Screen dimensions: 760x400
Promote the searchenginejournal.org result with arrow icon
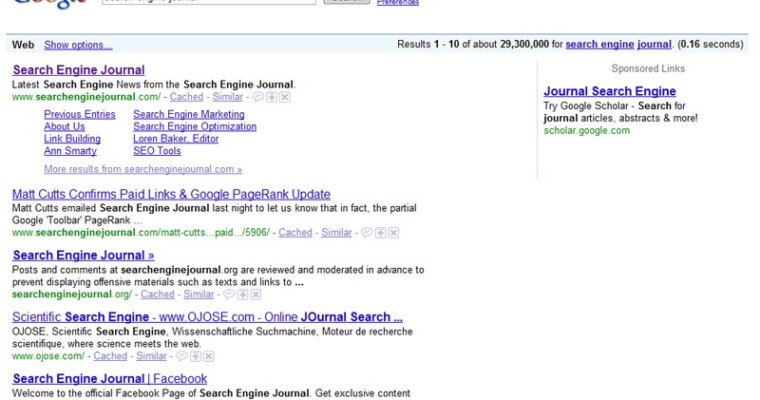coord(243,294)
